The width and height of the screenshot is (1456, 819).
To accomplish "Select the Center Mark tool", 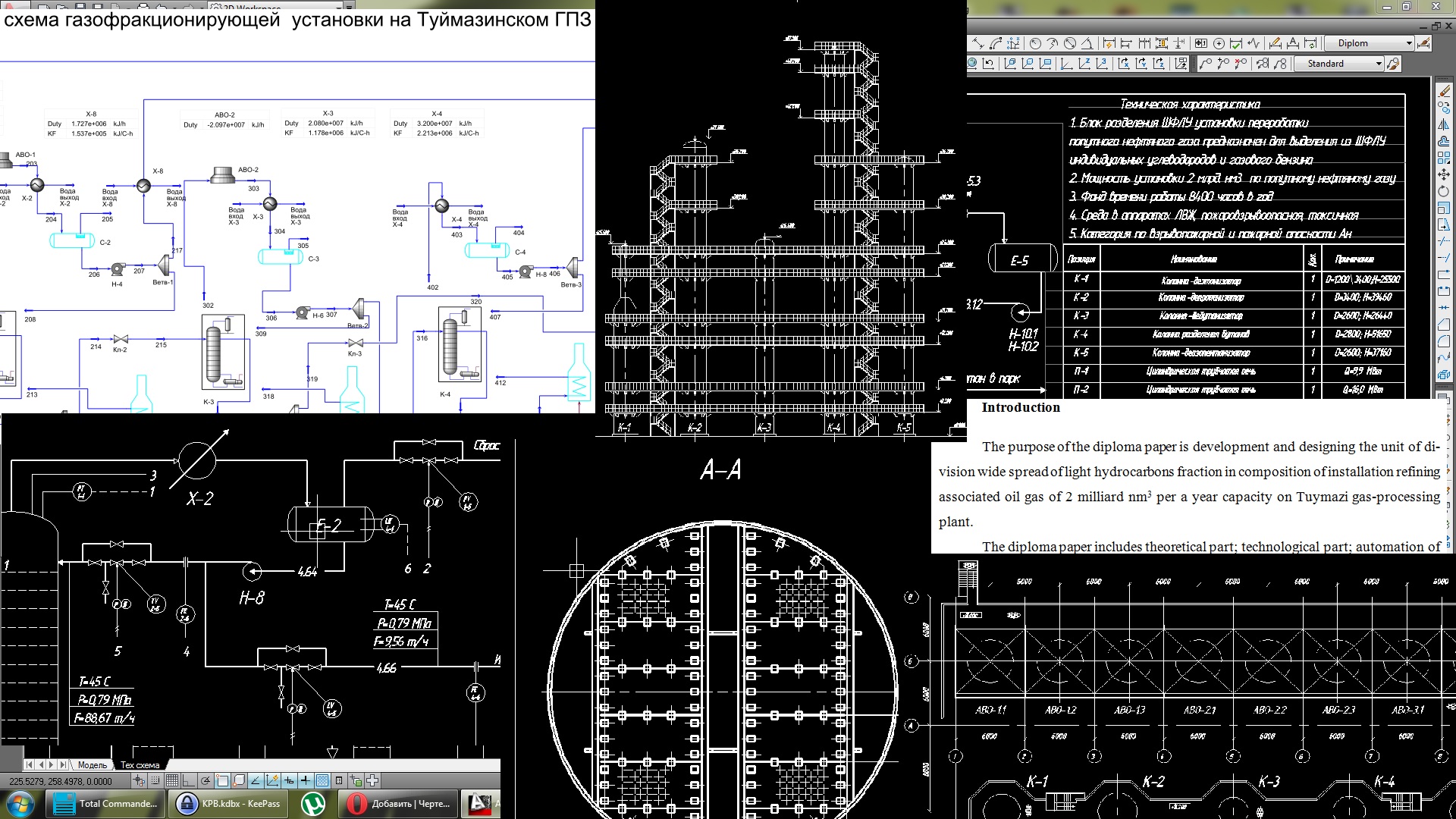I will pyautogui.click(x=1219, y=43).
